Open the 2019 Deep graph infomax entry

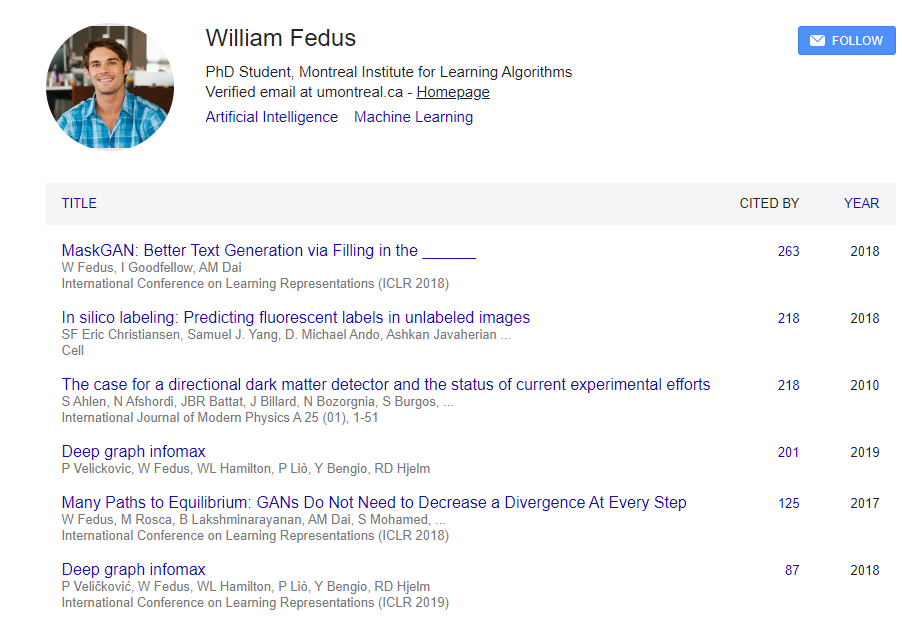click(x=133, y=452)
